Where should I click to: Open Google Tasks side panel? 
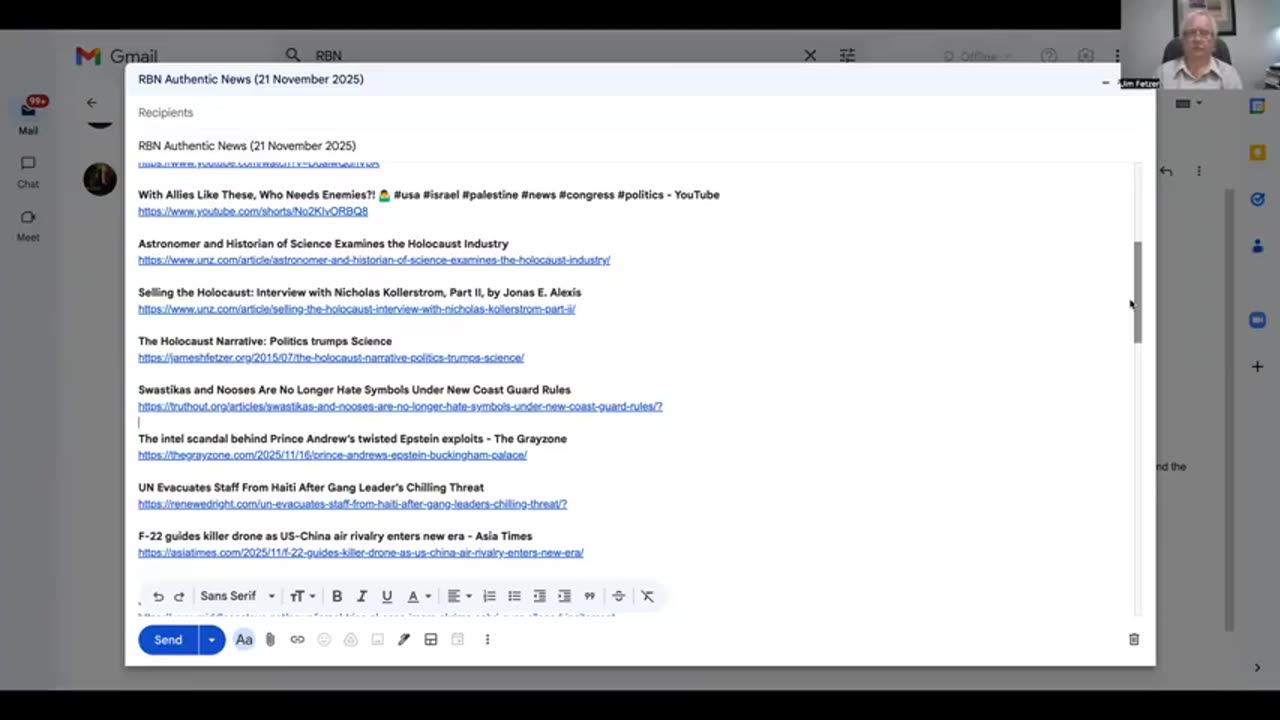1258,199
